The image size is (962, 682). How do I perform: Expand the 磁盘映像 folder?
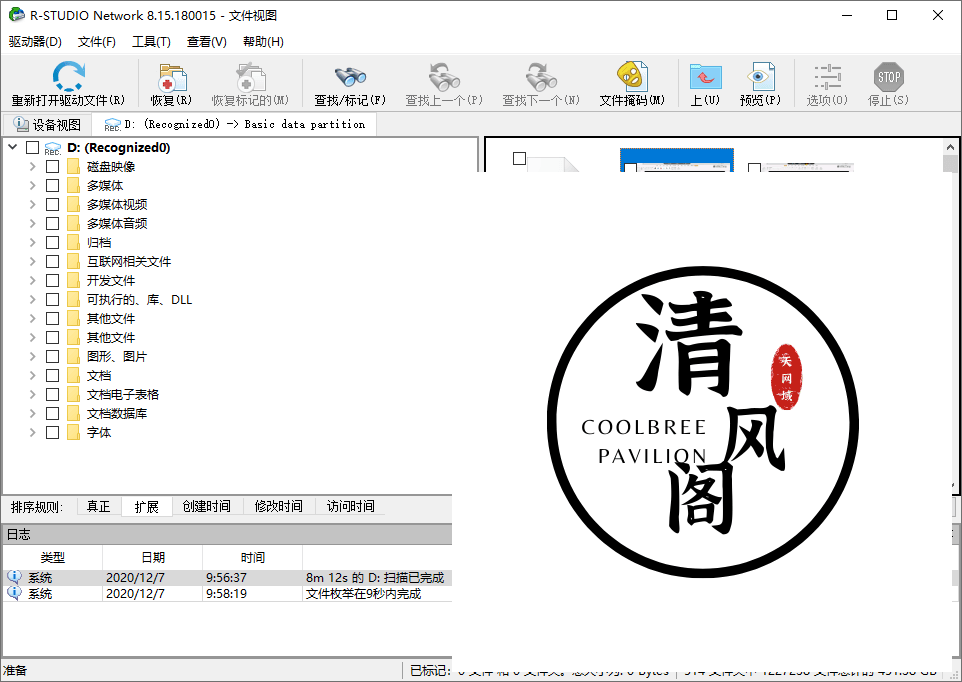(x=33, y=166)
